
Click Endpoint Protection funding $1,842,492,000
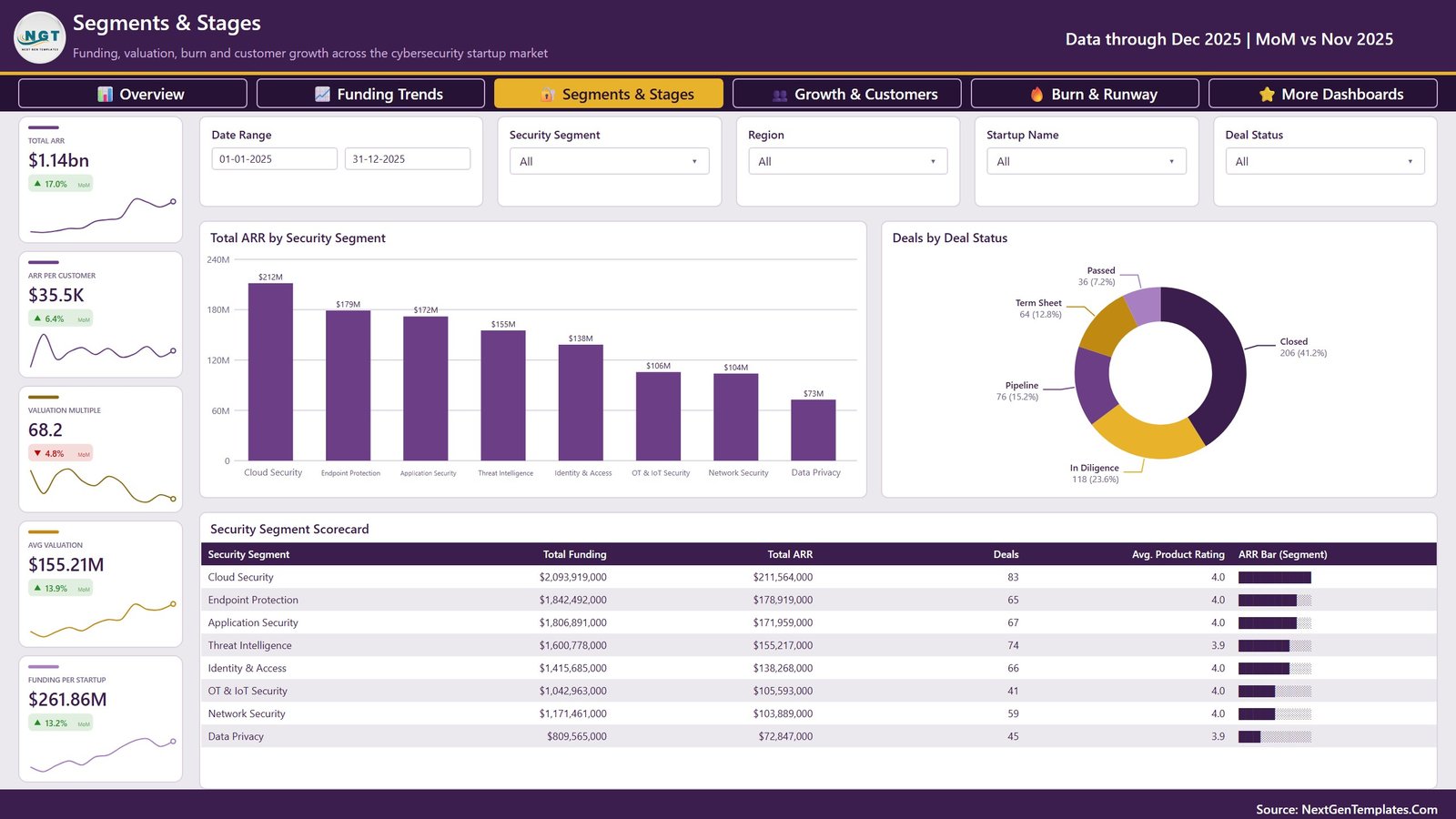pos(572,600)
